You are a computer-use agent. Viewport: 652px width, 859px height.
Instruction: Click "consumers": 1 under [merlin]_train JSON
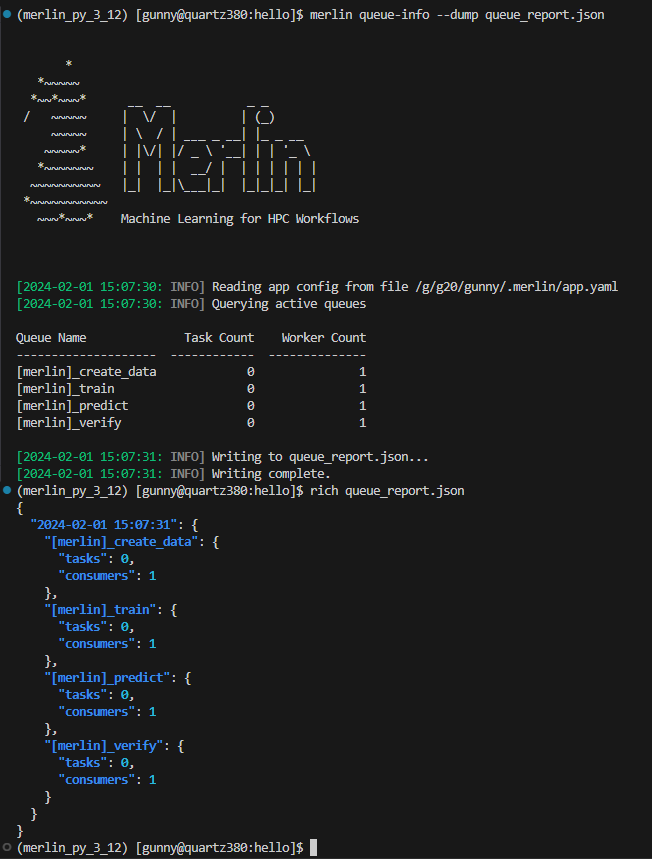(x=107, y=643)
